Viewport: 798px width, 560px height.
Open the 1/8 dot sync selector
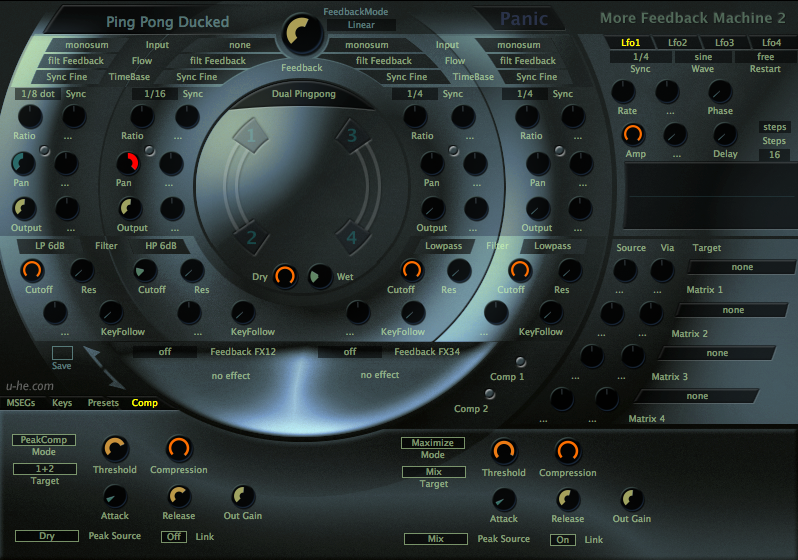pos(38,94)
